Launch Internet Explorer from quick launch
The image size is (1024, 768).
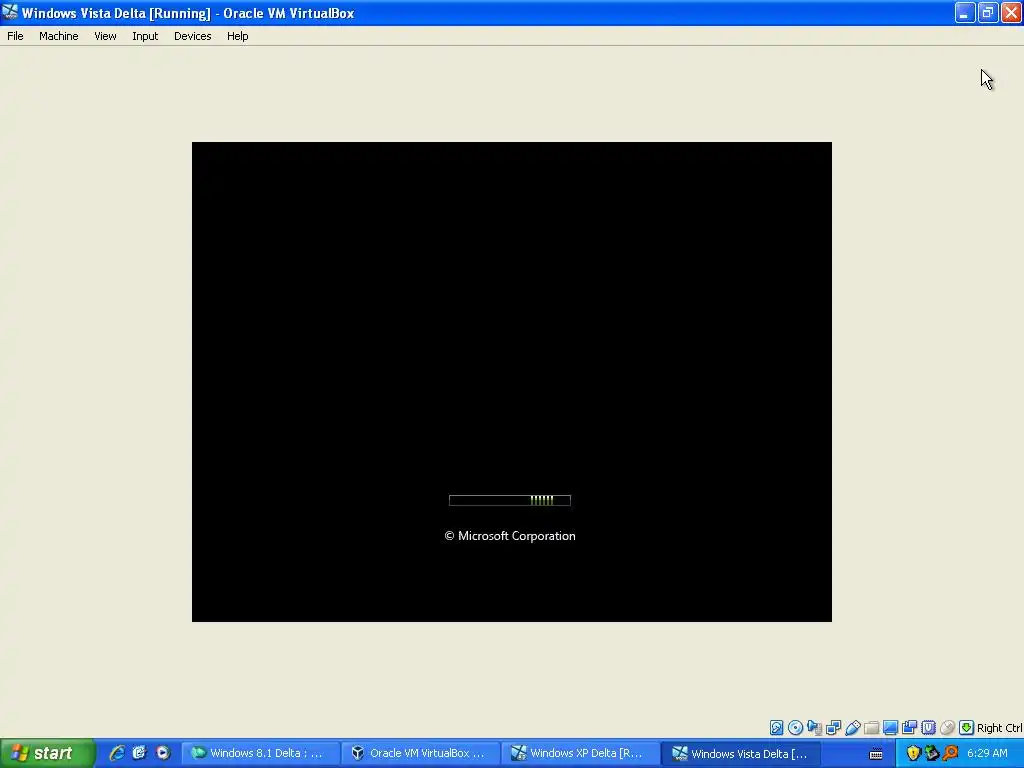tap(117, 753)
